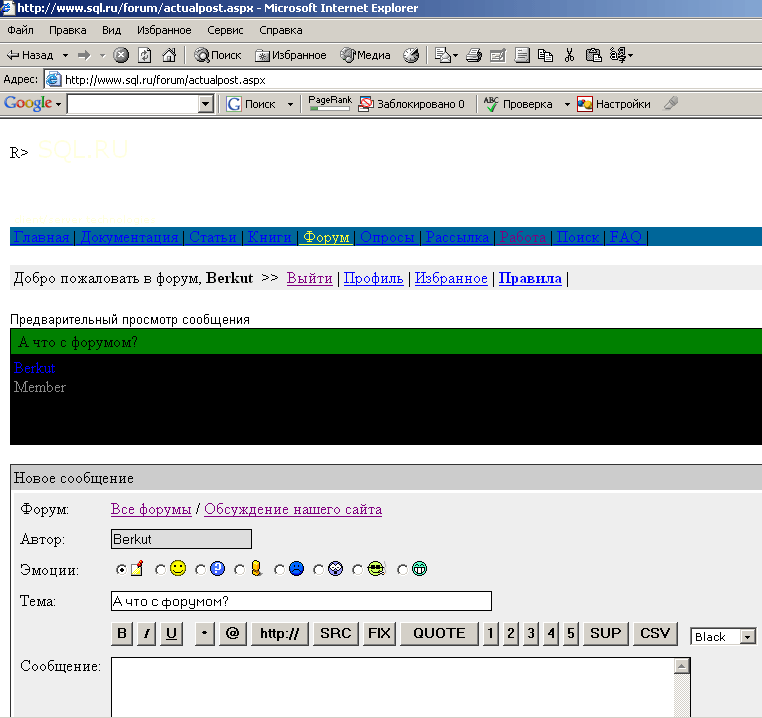Open the Назад back history dropdown arrow
The height and width of the screenshot is (718, 762).
pyautogui.click(x=65, y=55)
